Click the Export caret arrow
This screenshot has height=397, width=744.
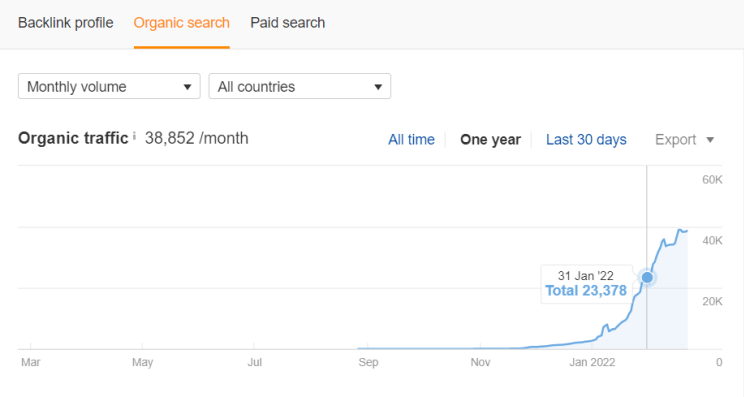[x=710, y=140]
